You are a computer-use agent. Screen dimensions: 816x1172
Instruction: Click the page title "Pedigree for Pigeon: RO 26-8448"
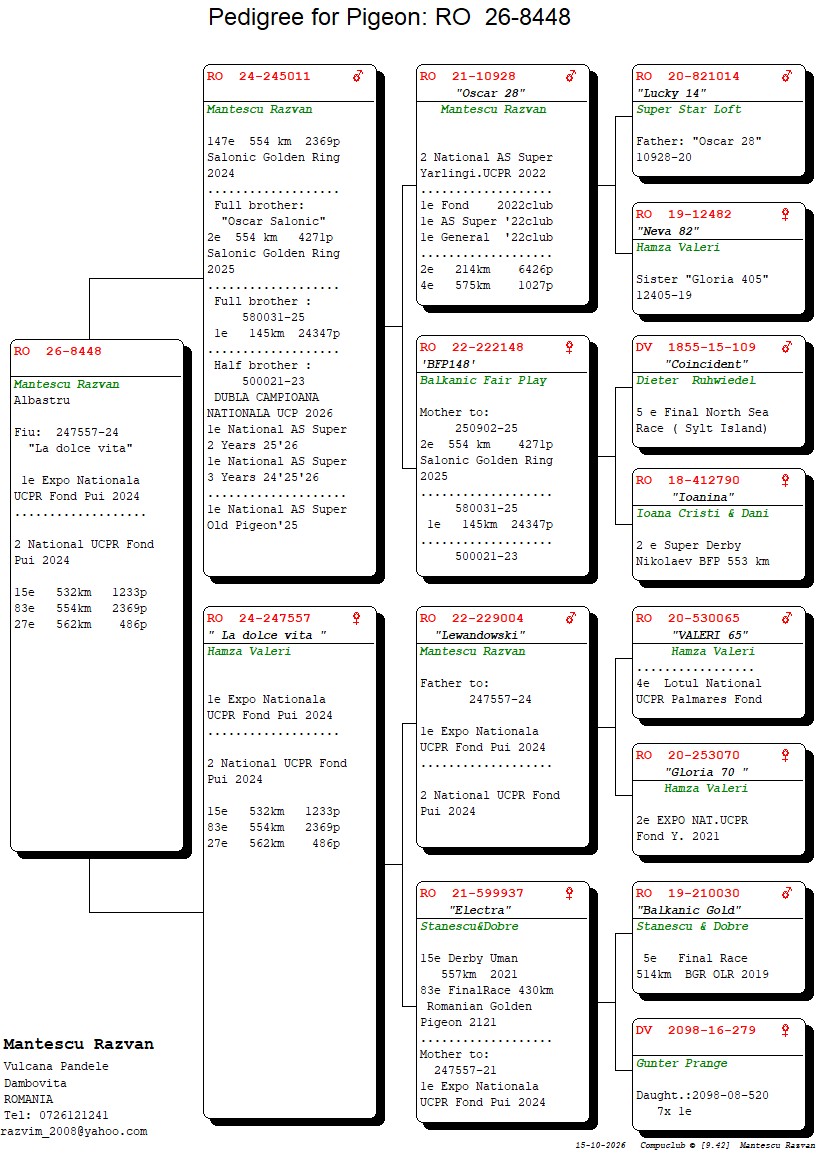point(389,17)
